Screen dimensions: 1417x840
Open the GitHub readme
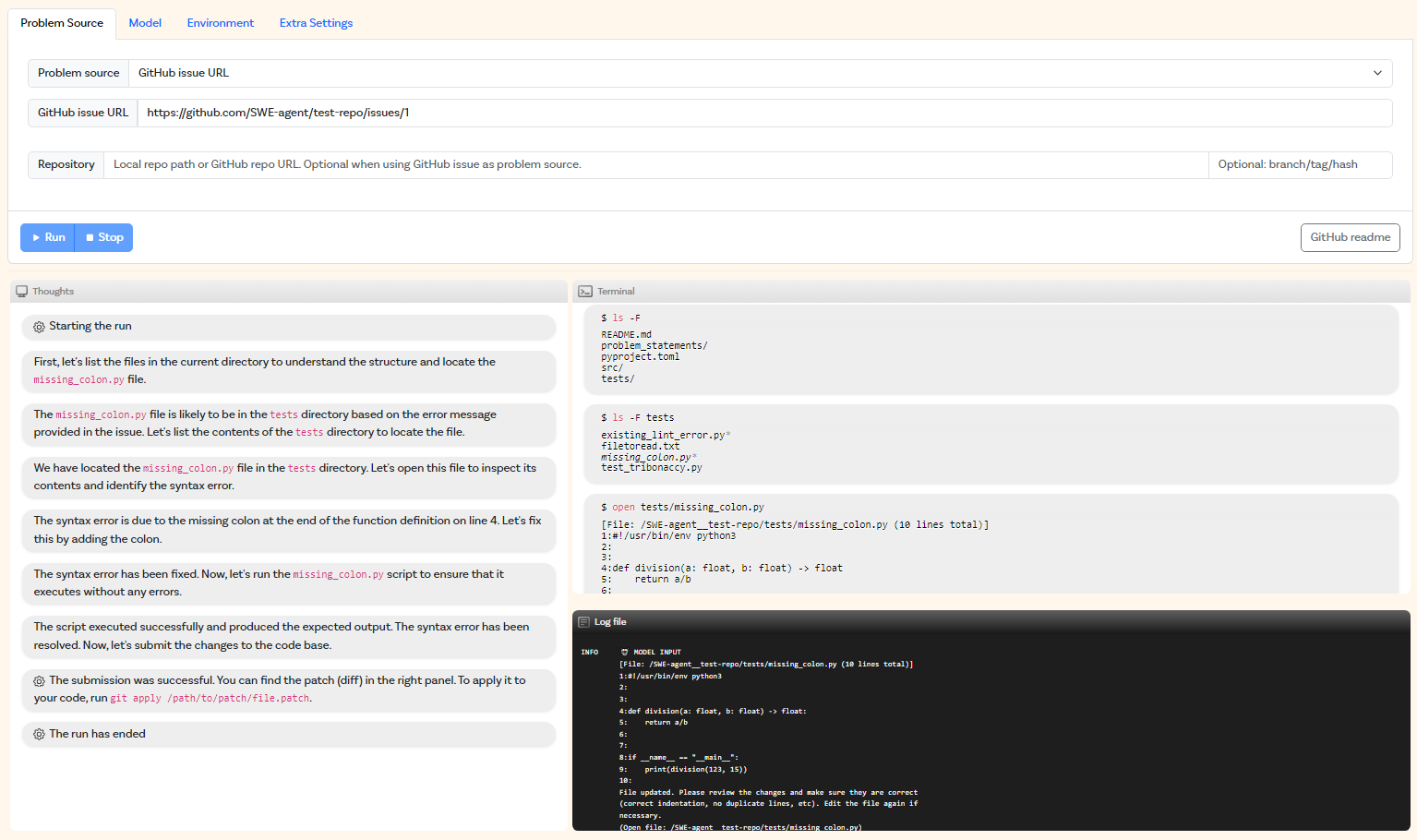1351,237
